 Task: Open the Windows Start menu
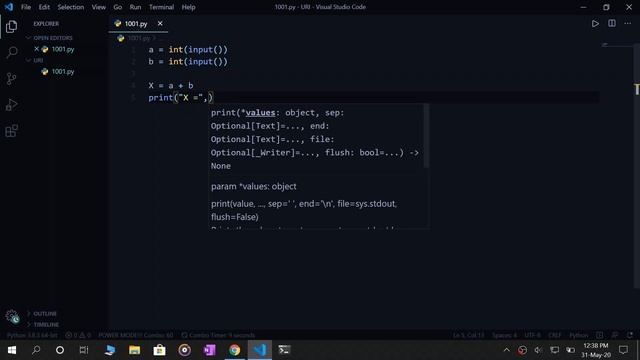click(x=12, y=350)
